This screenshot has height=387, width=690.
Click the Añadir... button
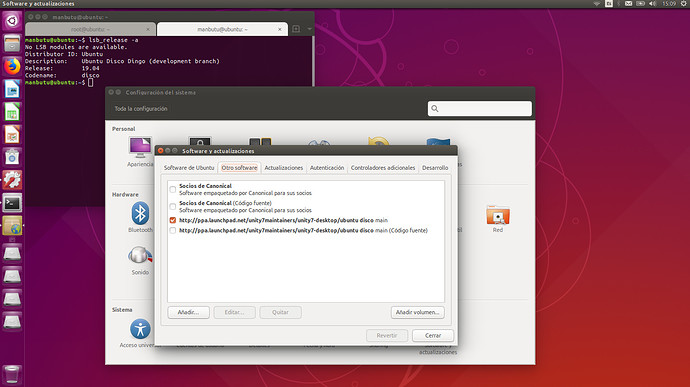[188, 312]
